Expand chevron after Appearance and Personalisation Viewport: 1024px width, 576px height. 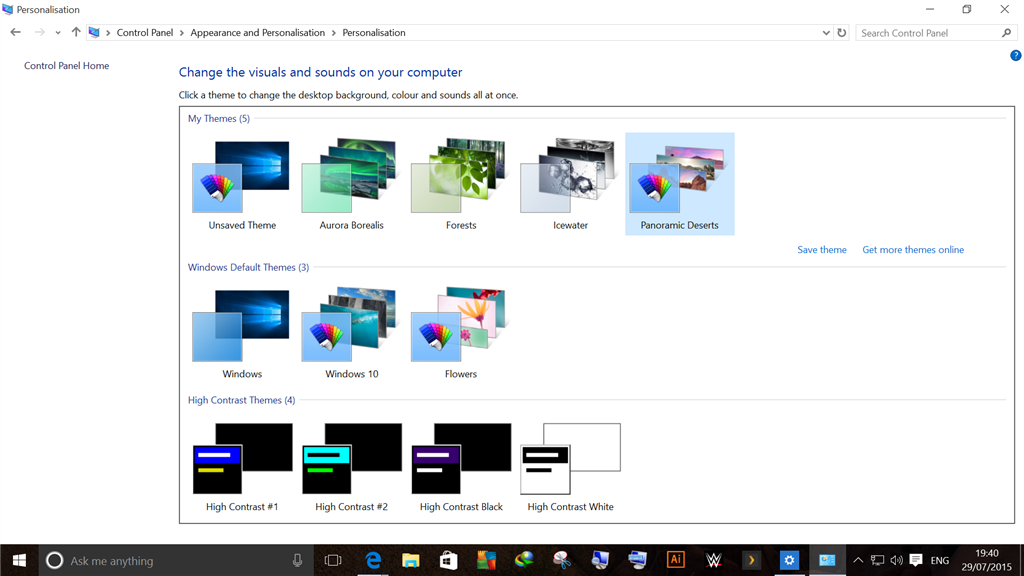[x=334, y=33]
